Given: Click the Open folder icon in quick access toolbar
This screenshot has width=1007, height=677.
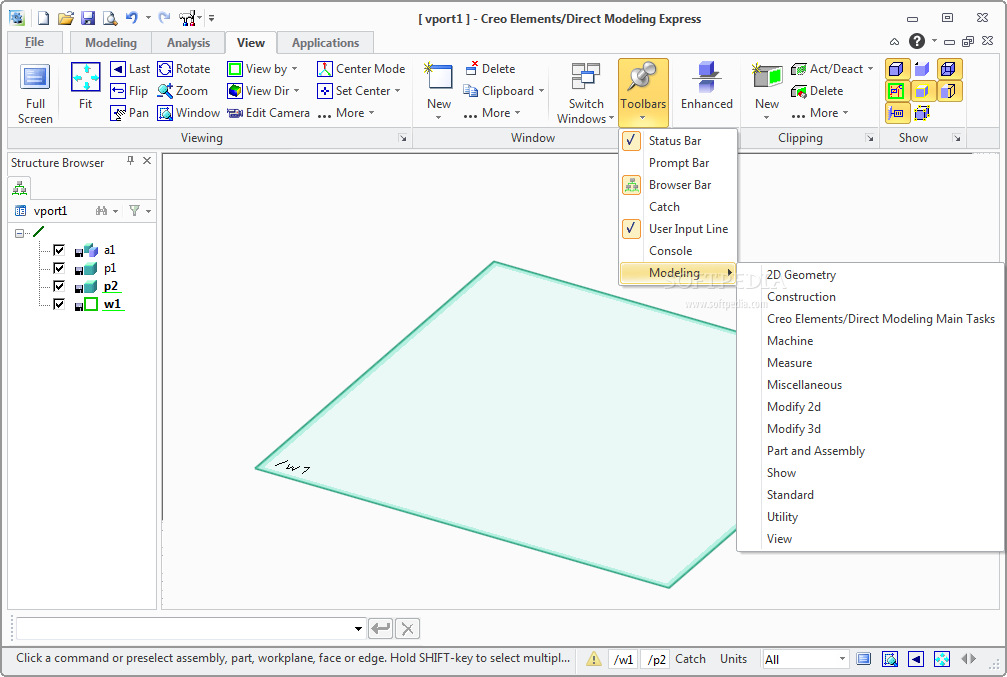Looking at the screenshot, I should [x=66, y=18].
